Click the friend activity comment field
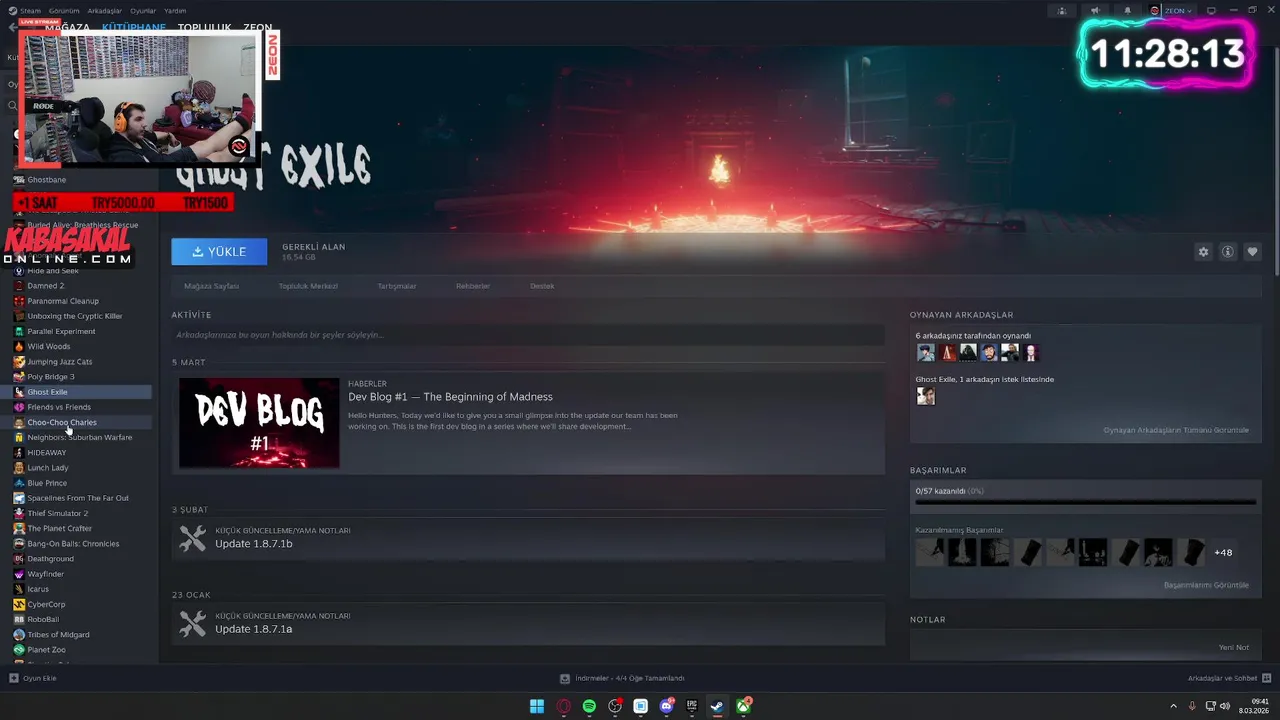The width and height of the screenshot is (1280, 720). (x=528, y=335)
